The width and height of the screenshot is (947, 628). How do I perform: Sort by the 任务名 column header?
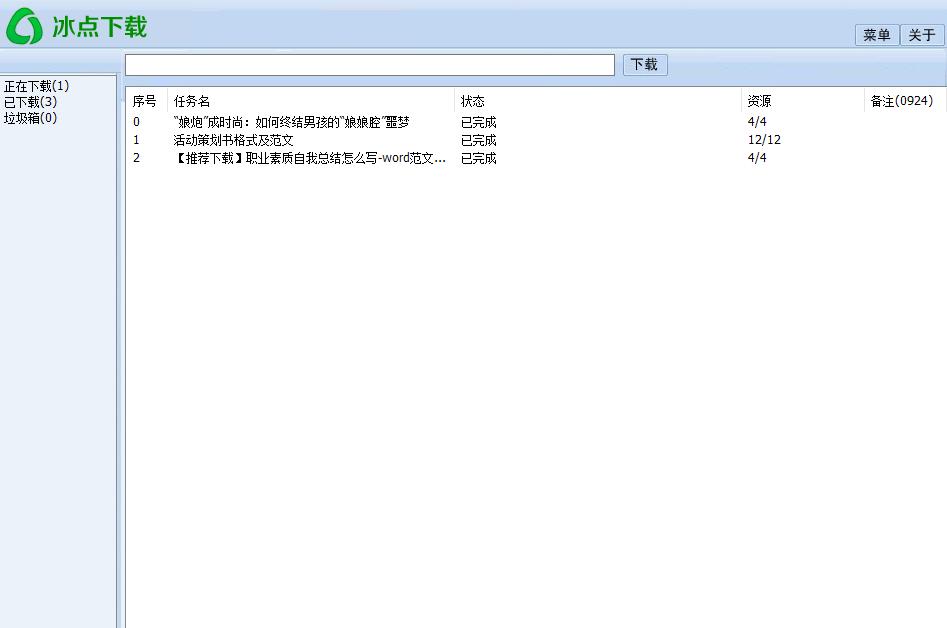(191, 101)
